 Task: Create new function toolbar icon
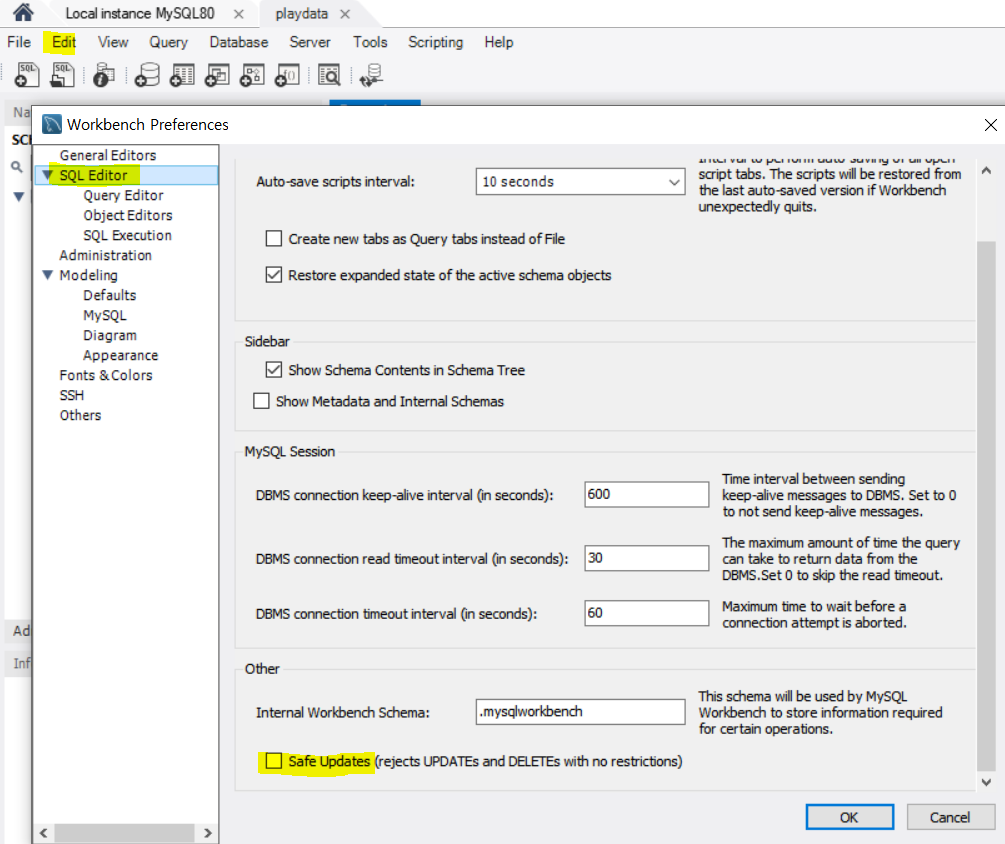287,75
